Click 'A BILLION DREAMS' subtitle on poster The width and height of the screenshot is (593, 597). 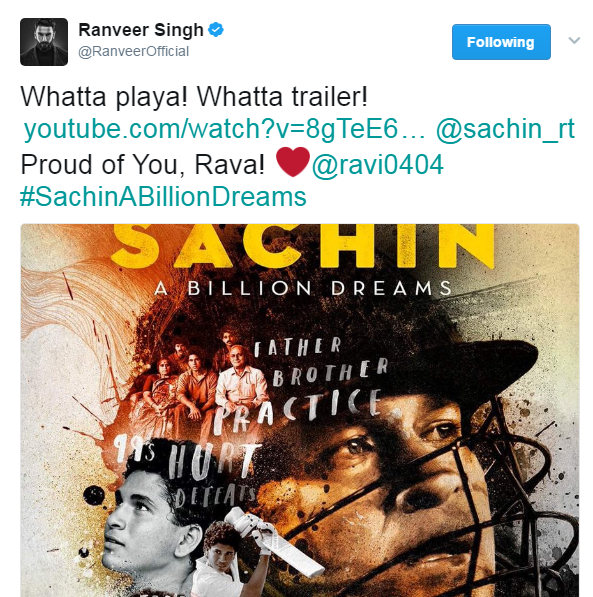point(303,288)
